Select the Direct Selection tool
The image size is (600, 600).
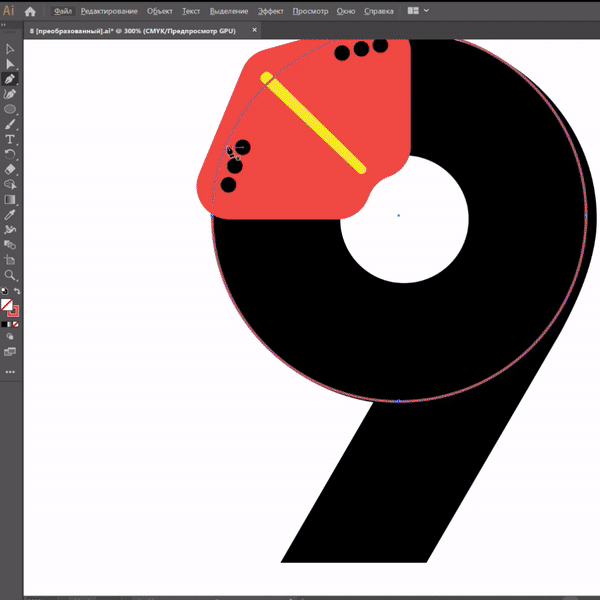click(10, 63)
